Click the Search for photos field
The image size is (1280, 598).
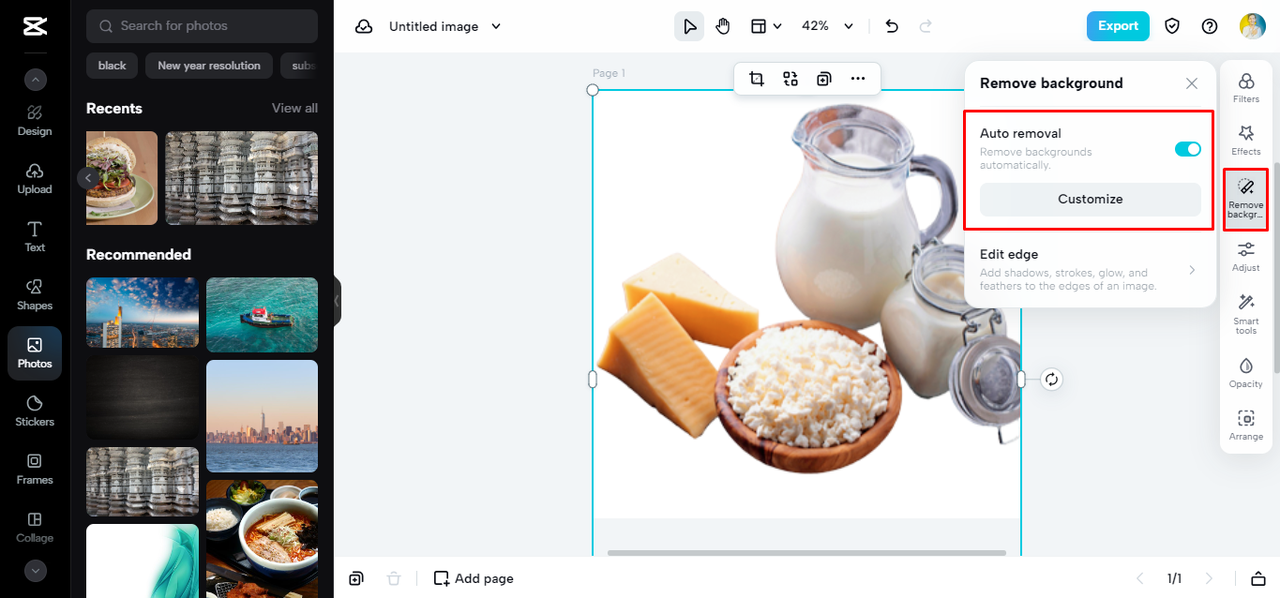click(x=202, y=26)
